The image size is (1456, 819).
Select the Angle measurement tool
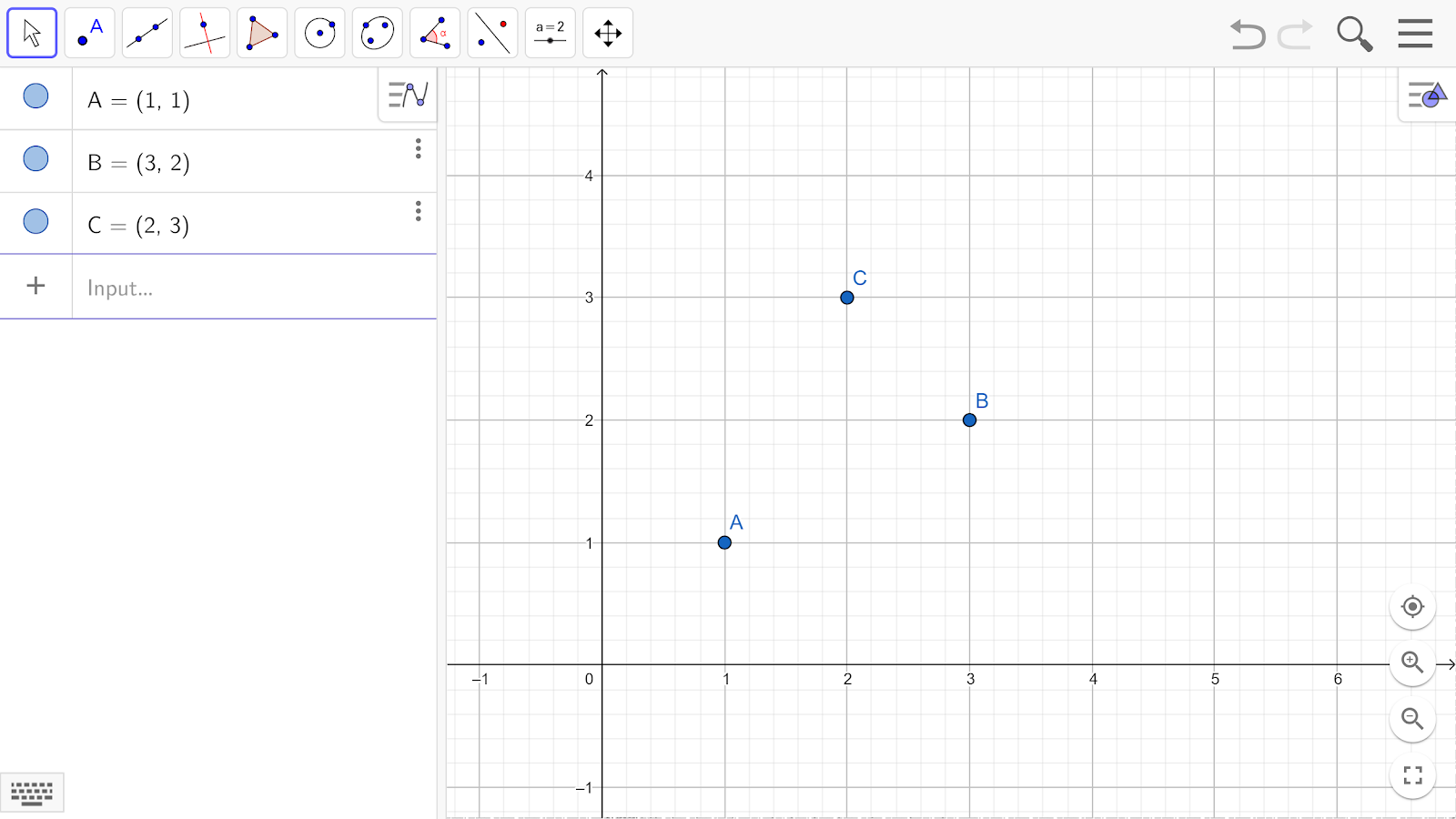[x=435, y=34]
